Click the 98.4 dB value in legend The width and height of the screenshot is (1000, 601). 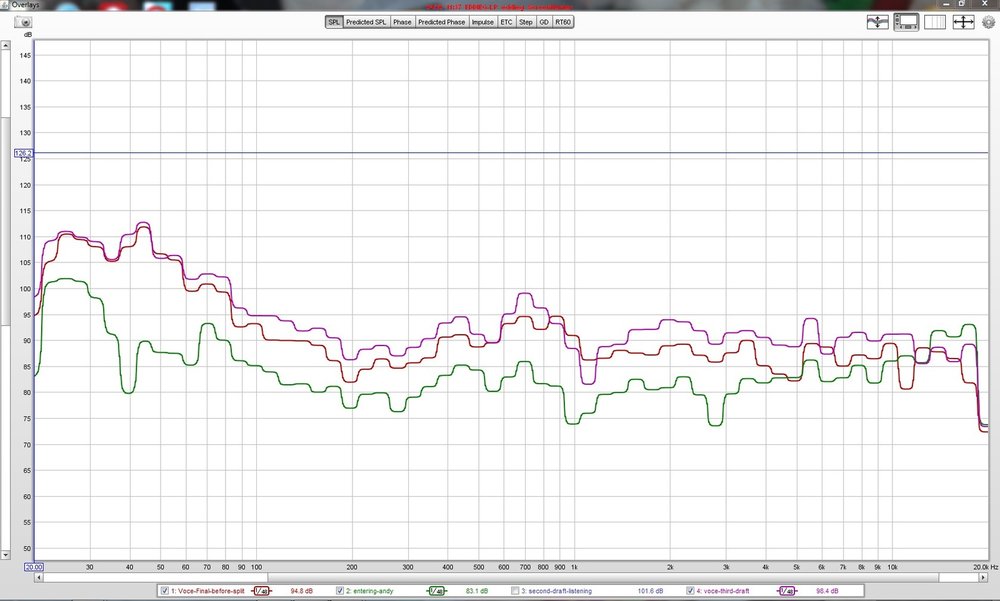[x=827, y=591]
